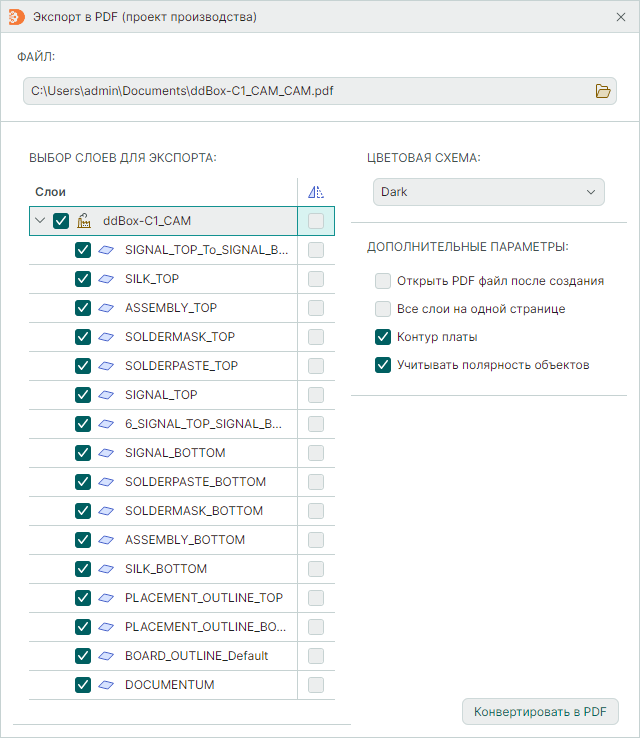This screenshot has height=738, width=640.
Task: Select the ASSEMBLY_TOP layer name
Action: click(x=171, y=308)
